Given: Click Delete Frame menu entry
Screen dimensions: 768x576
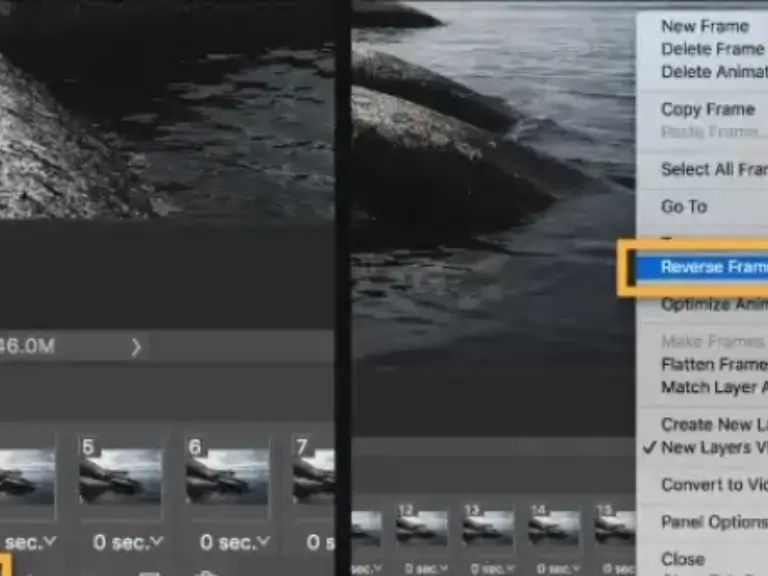Looking at the screenshot, I should click(711, 49).
